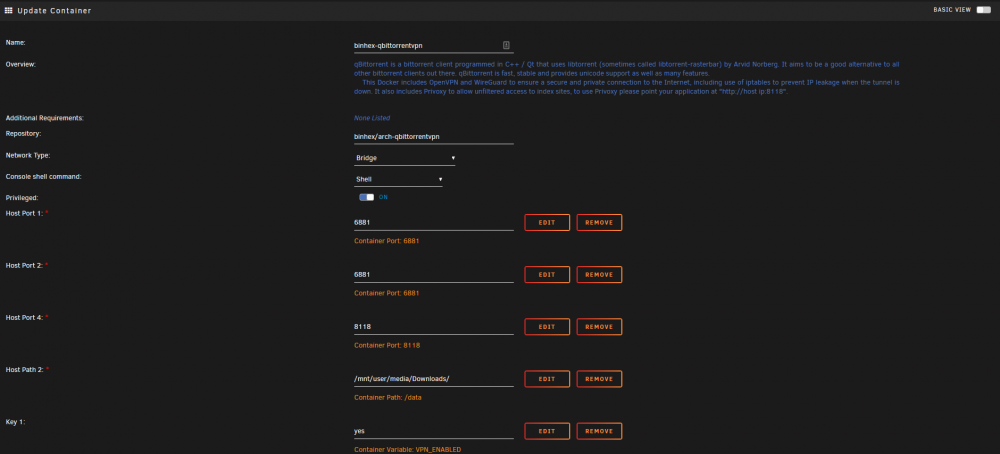Open the Console shell command dropdown
Screen dimensions: 1000x454
pyautogui.click(x=398, y=179)
